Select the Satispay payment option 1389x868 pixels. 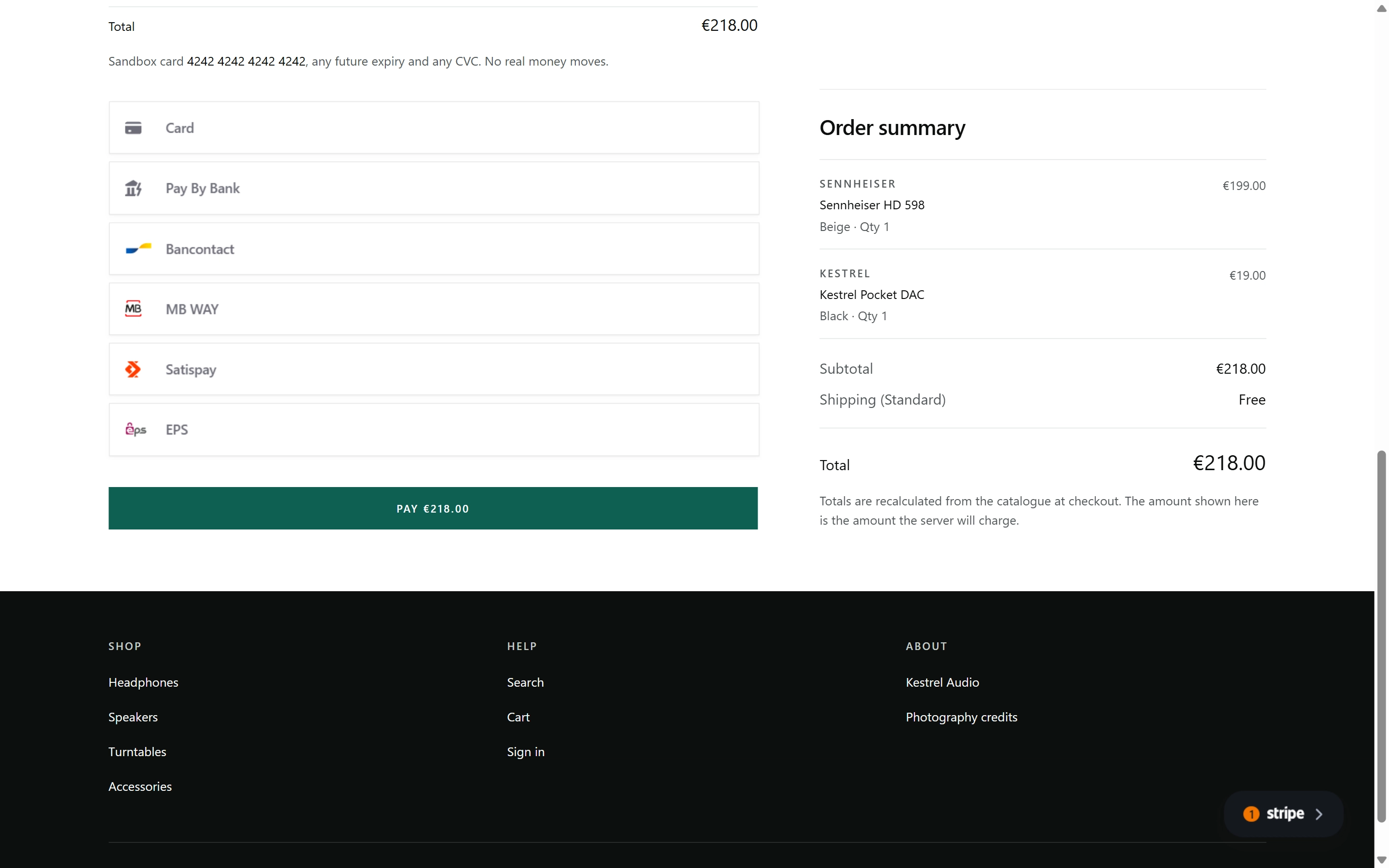coord(434,369)
